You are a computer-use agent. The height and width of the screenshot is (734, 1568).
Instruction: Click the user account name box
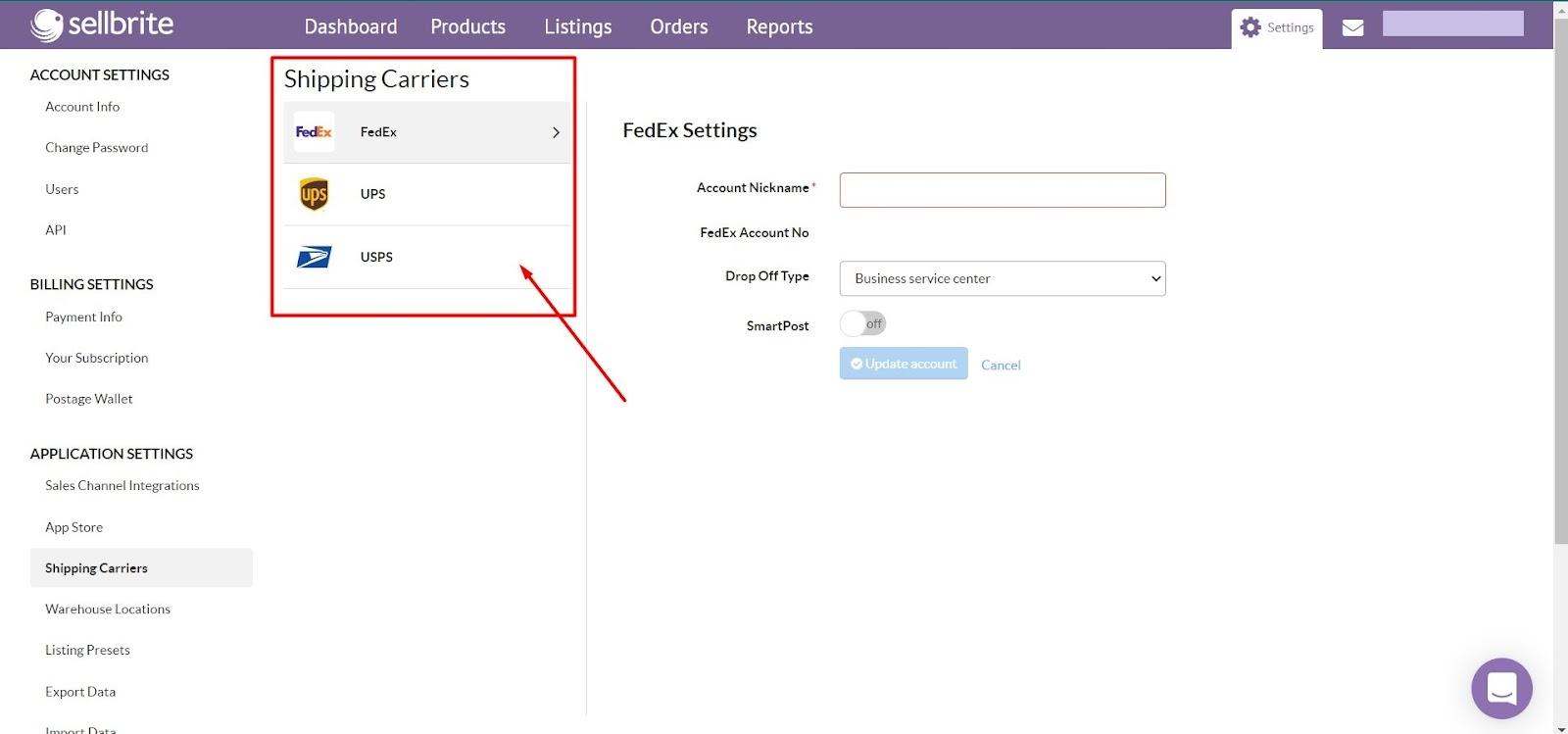tap(1452, 24)
